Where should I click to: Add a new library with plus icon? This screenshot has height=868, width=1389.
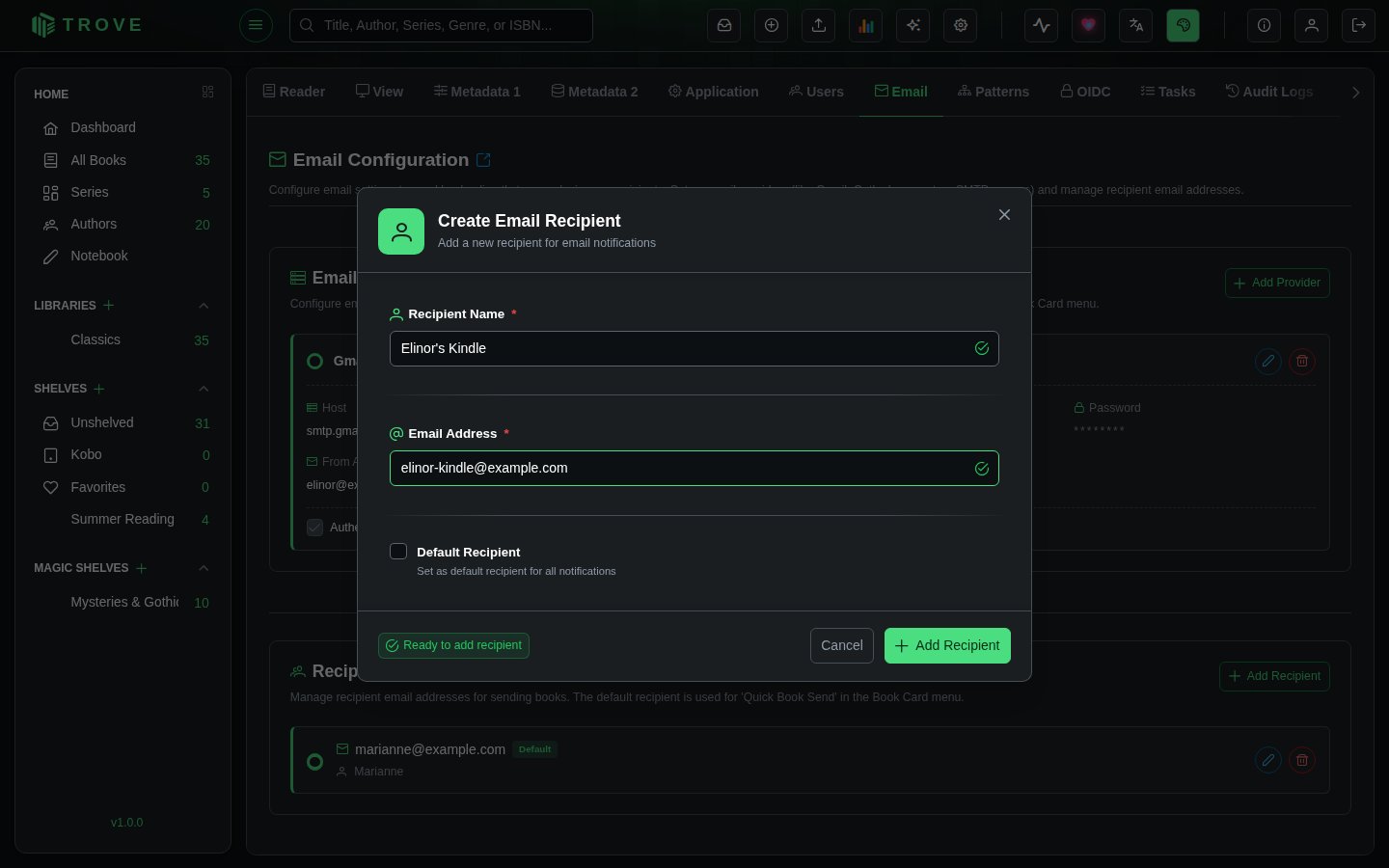(109, 305)
